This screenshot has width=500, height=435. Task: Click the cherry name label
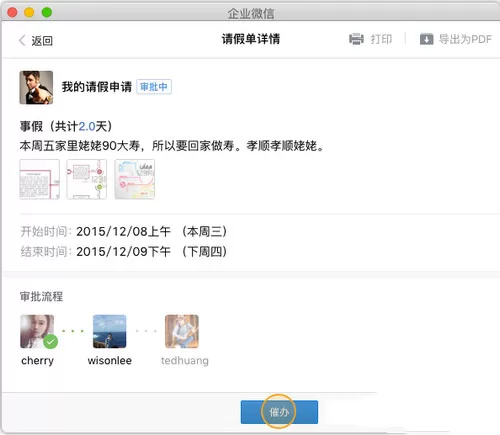37,361
